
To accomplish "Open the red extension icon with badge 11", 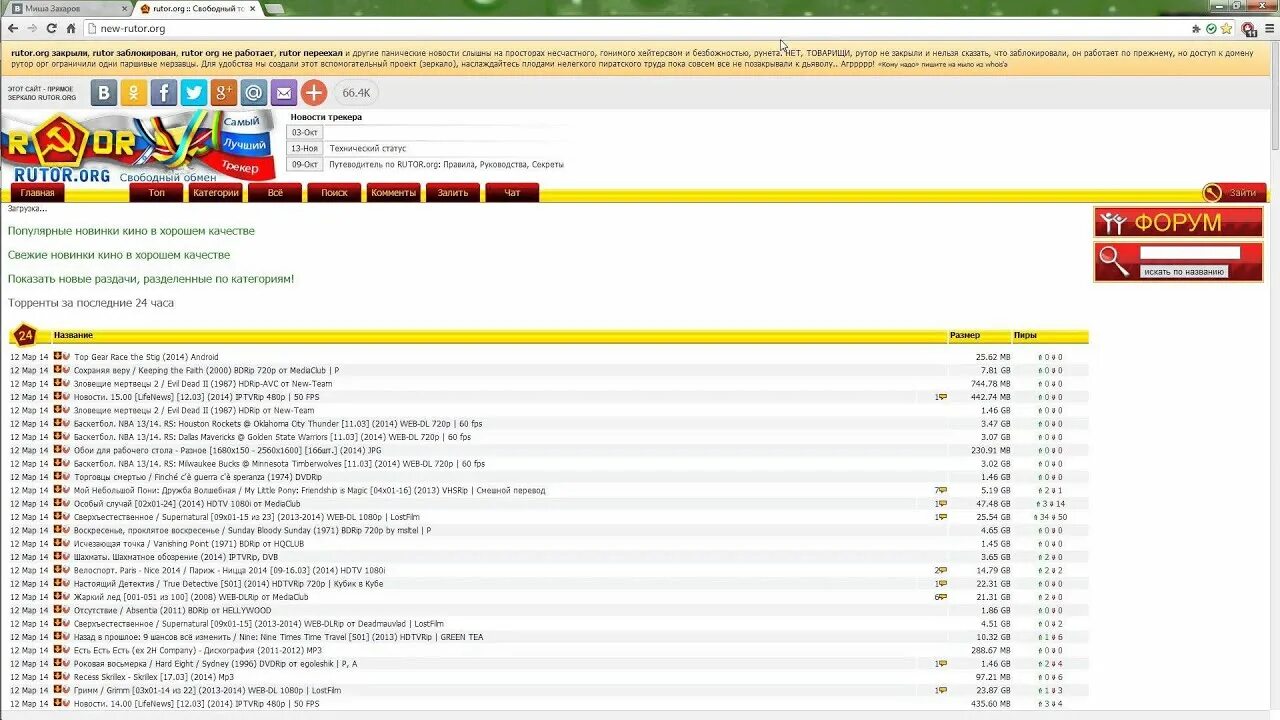I will click(x=1249, y=28).
